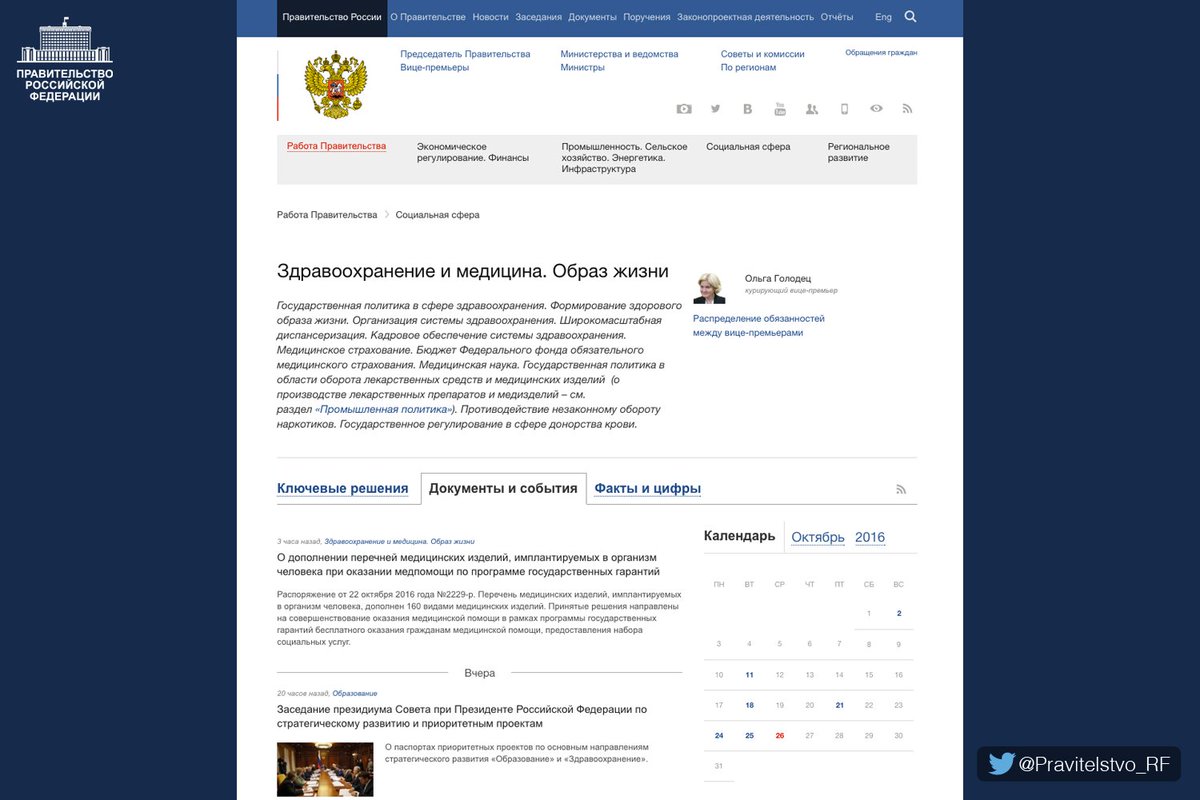Select Социальная сфера in section bar

click(748, 147)
